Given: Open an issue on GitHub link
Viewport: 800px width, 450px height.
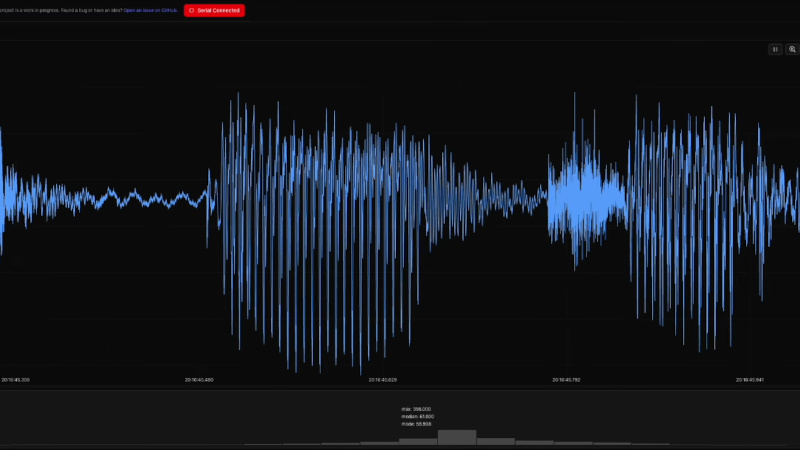Looking at the screenshot, I should (151, 10).
